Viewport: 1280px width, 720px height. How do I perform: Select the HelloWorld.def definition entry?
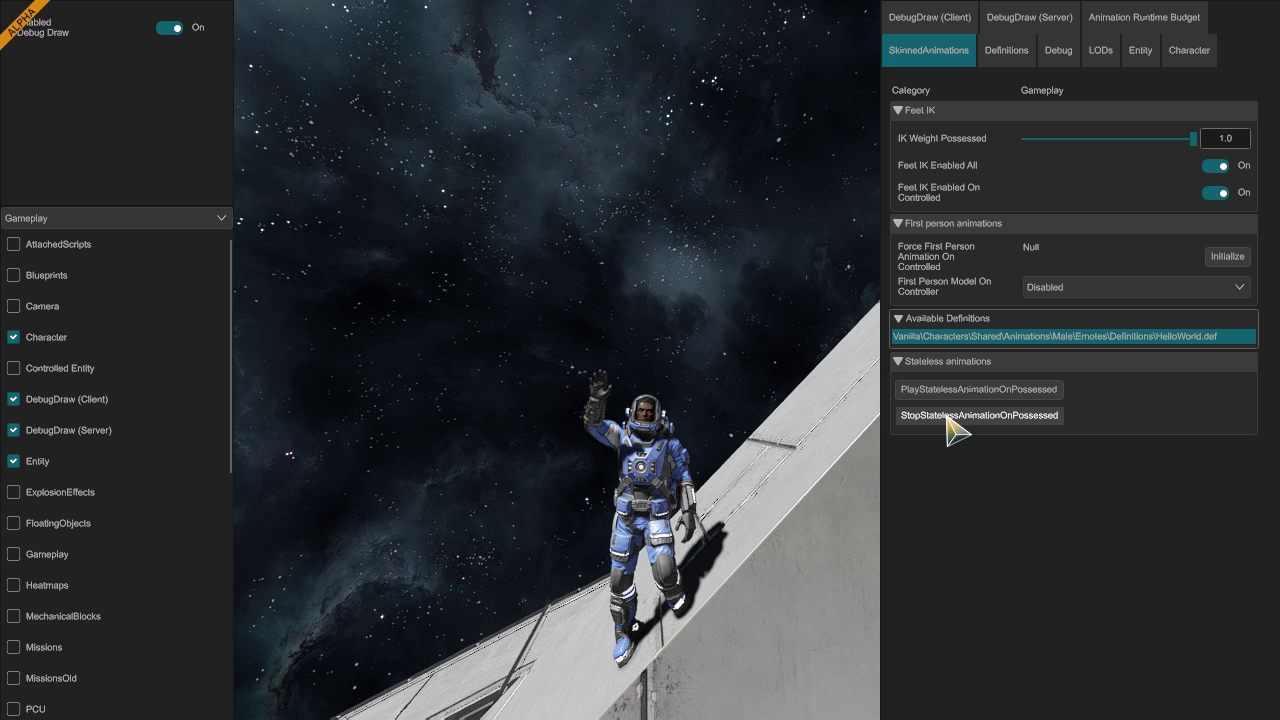point(1073,337)
